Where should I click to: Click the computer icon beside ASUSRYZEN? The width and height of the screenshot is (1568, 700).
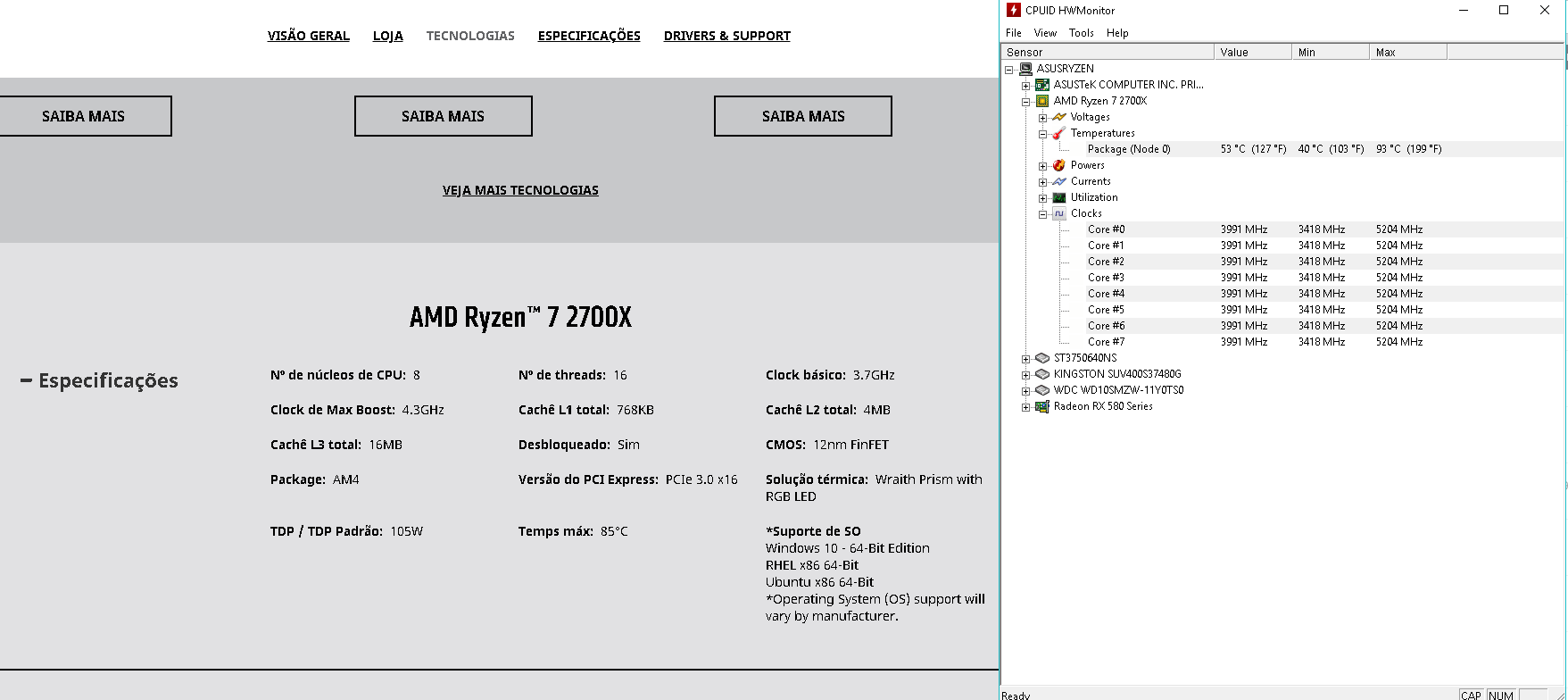[x=1025, y=69]
